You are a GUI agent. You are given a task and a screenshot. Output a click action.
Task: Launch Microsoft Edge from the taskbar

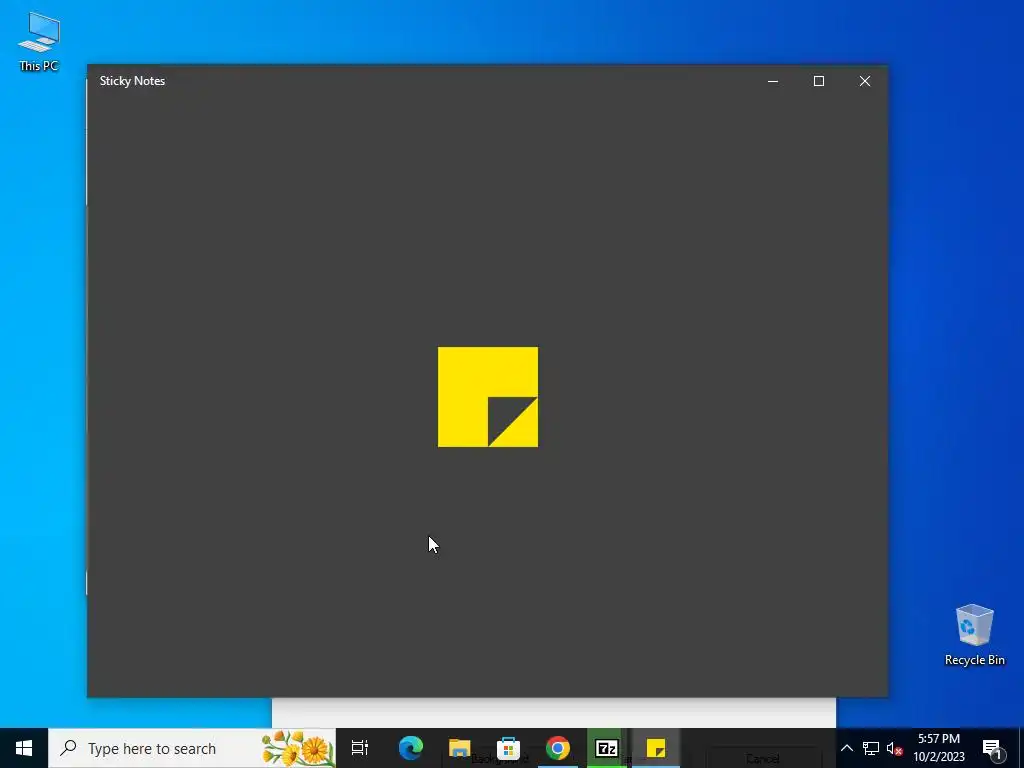click(411, 748)
